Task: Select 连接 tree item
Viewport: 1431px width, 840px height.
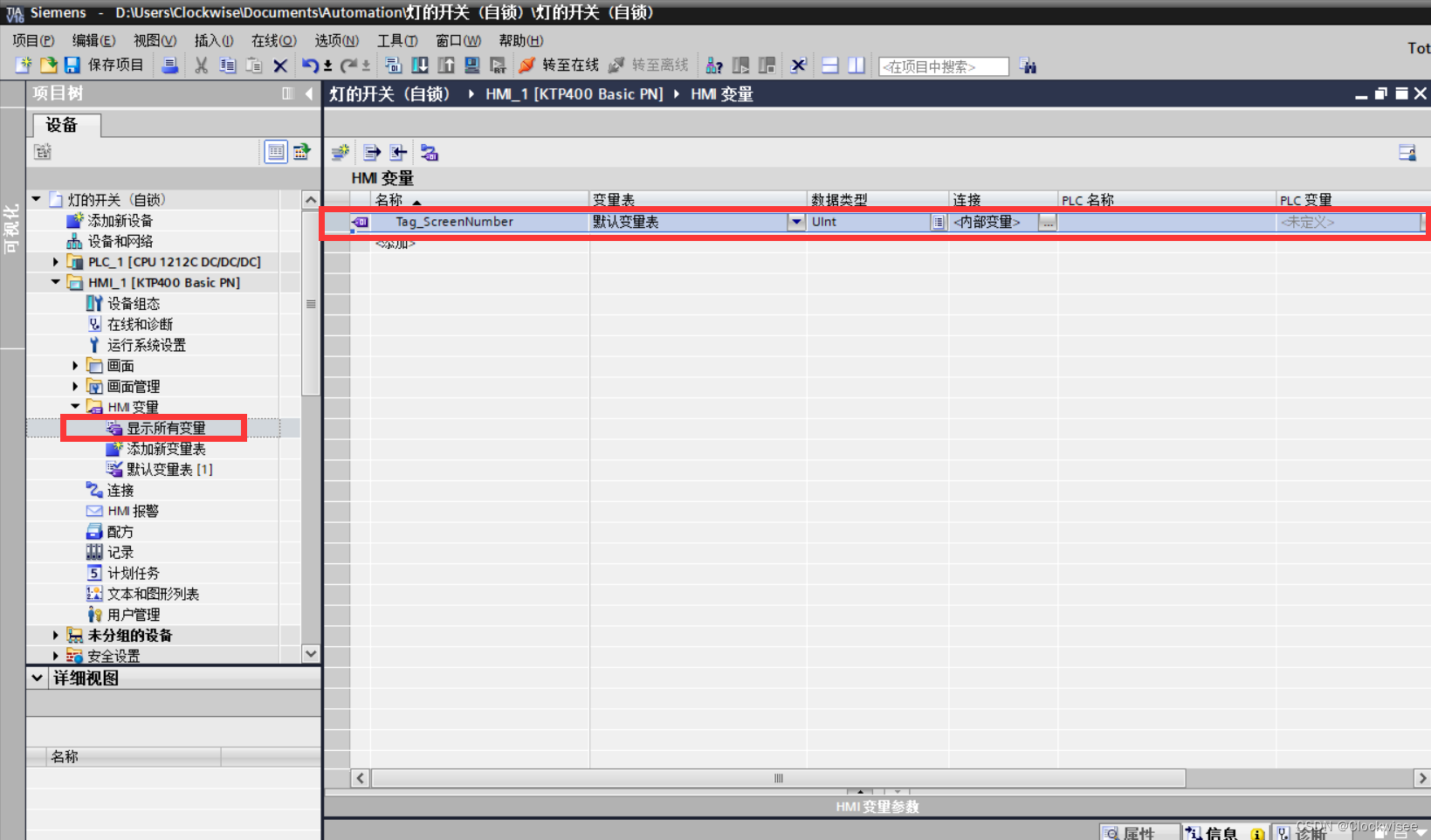Action: 110,491
